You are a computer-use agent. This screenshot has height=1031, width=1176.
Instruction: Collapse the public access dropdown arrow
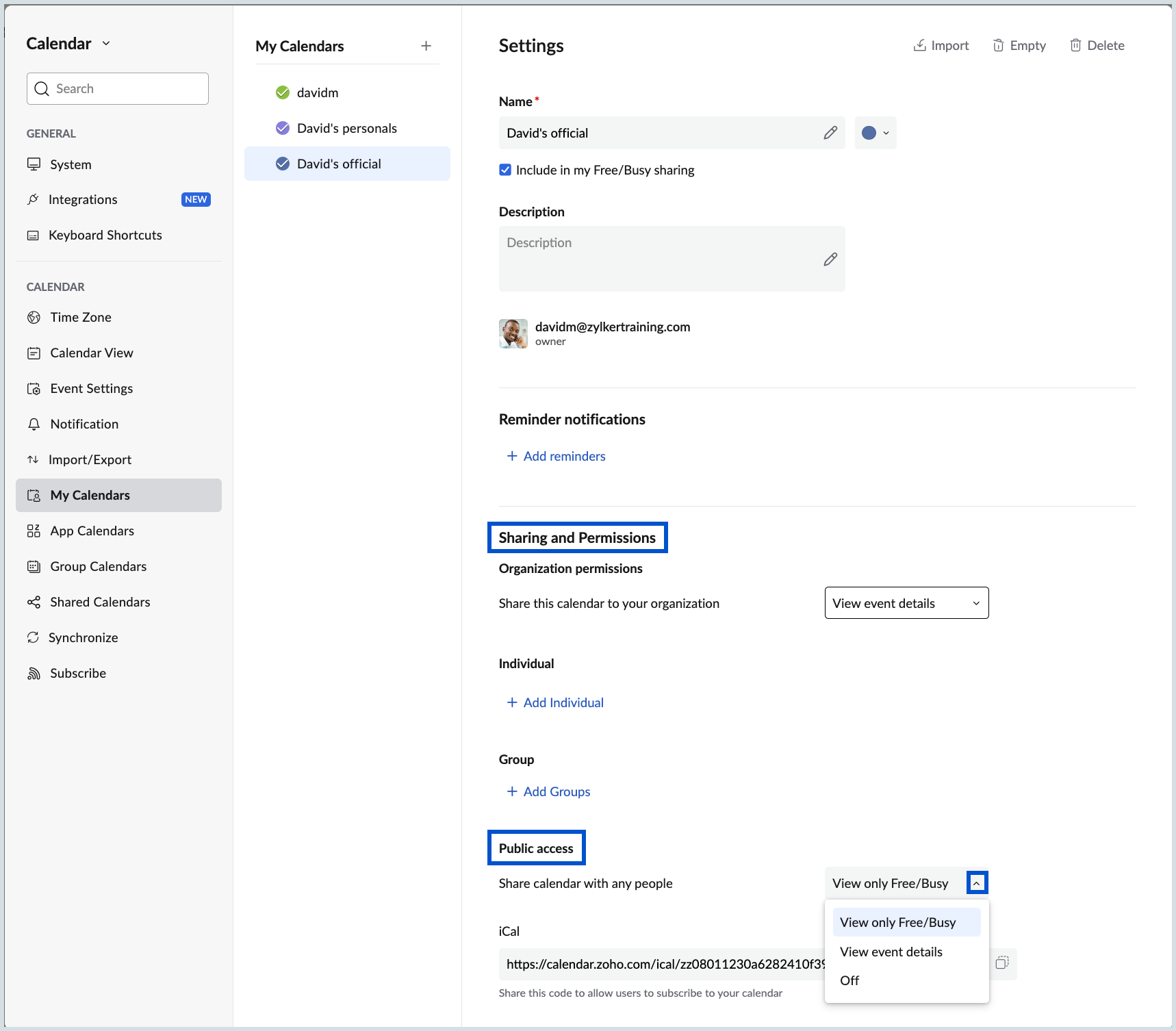coord(976,883)
